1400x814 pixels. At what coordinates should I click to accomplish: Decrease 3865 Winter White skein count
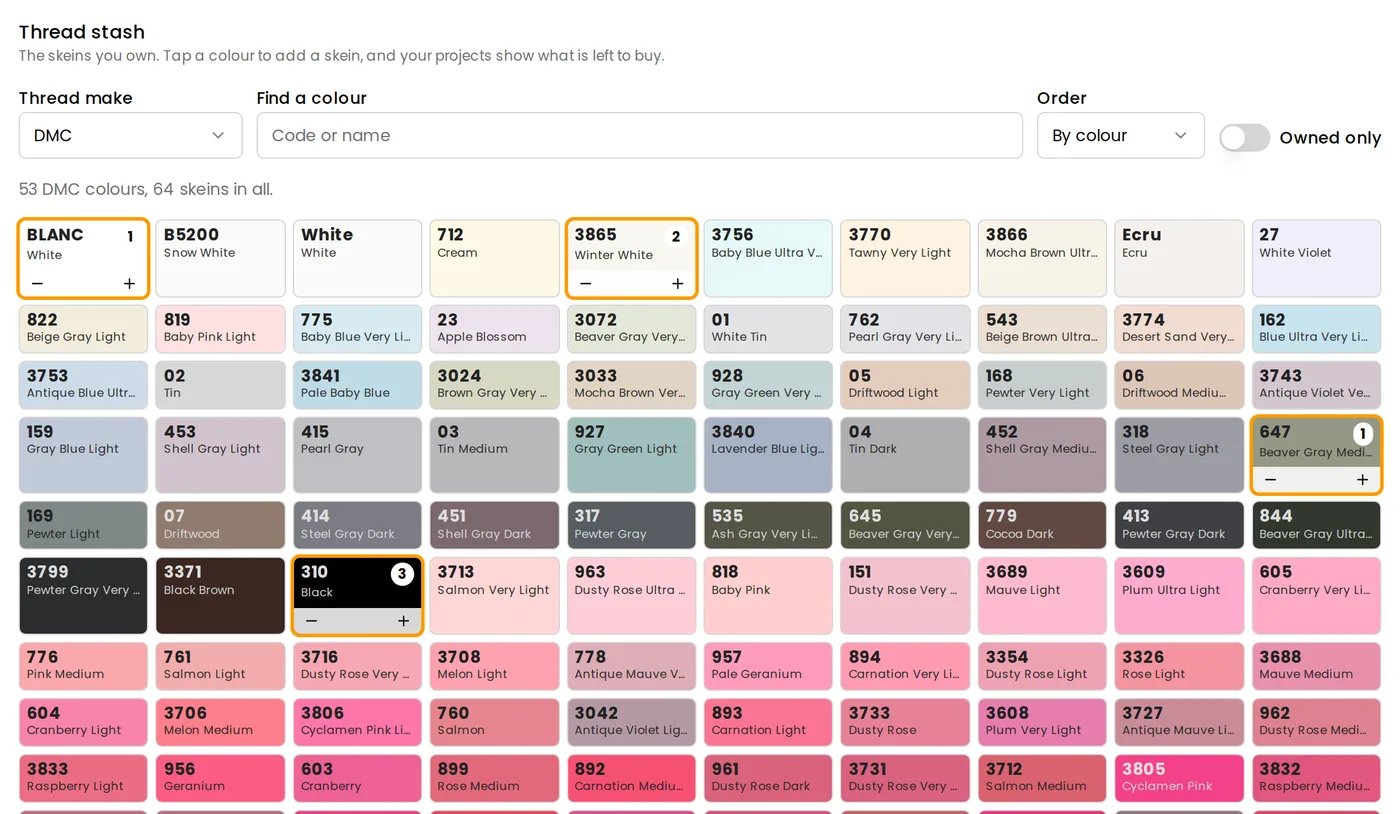click(586, 284)
